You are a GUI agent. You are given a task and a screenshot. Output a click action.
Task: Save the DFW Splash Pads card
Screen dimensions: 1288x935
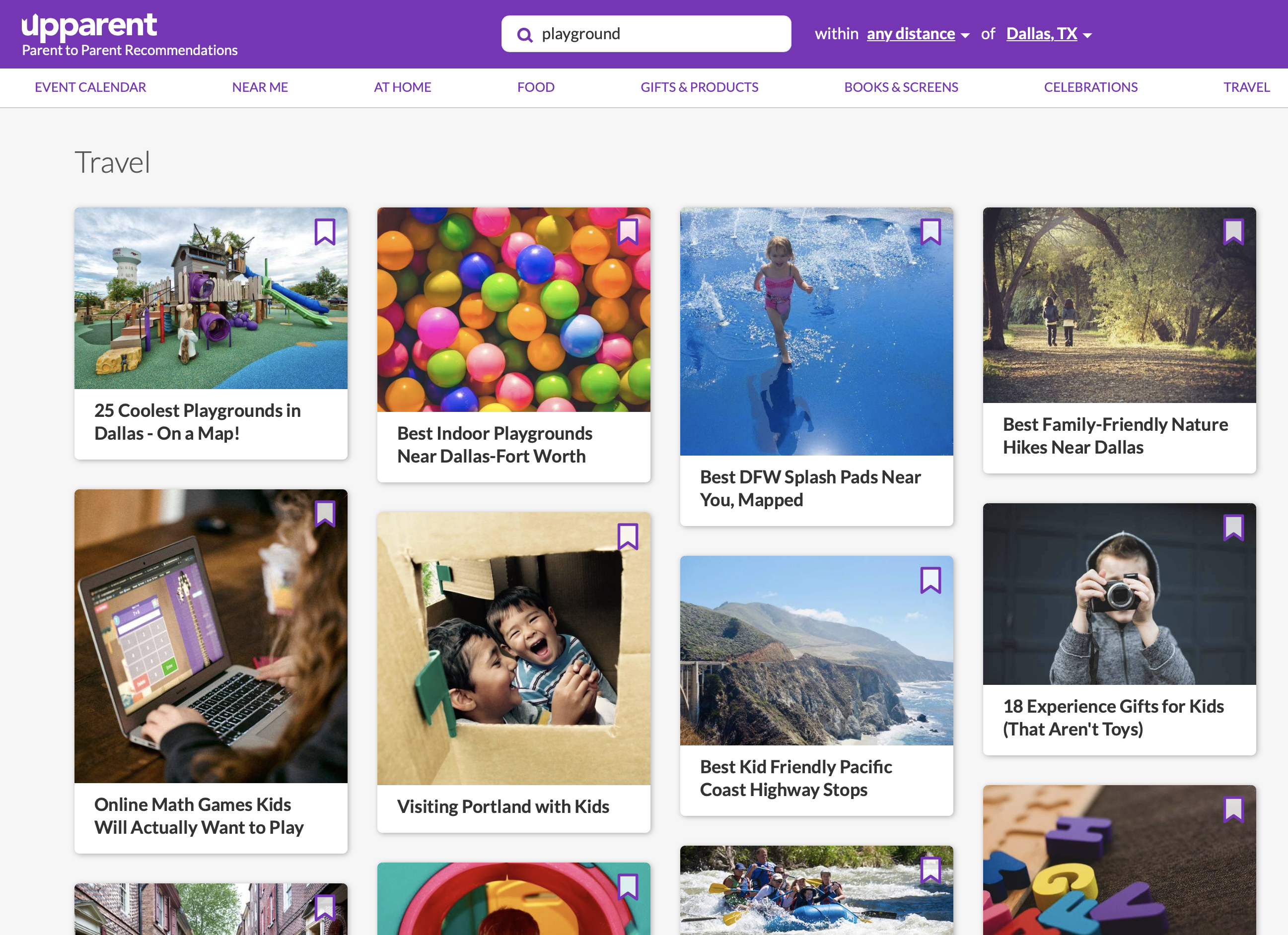(930, 232)
